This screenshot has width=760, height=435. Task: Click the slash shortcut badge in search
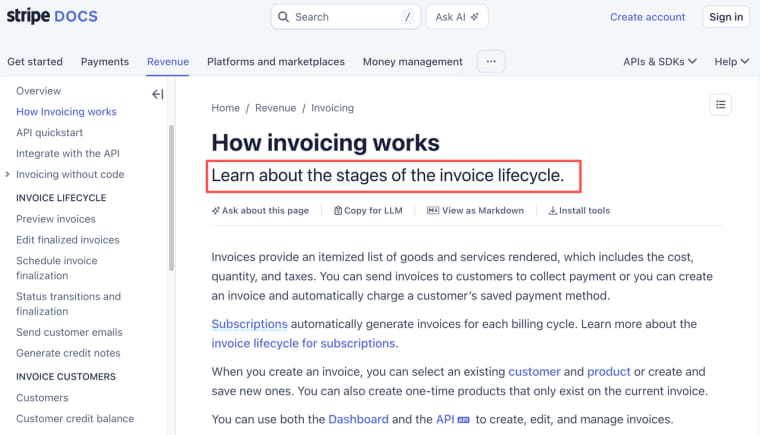coord(408,17)
